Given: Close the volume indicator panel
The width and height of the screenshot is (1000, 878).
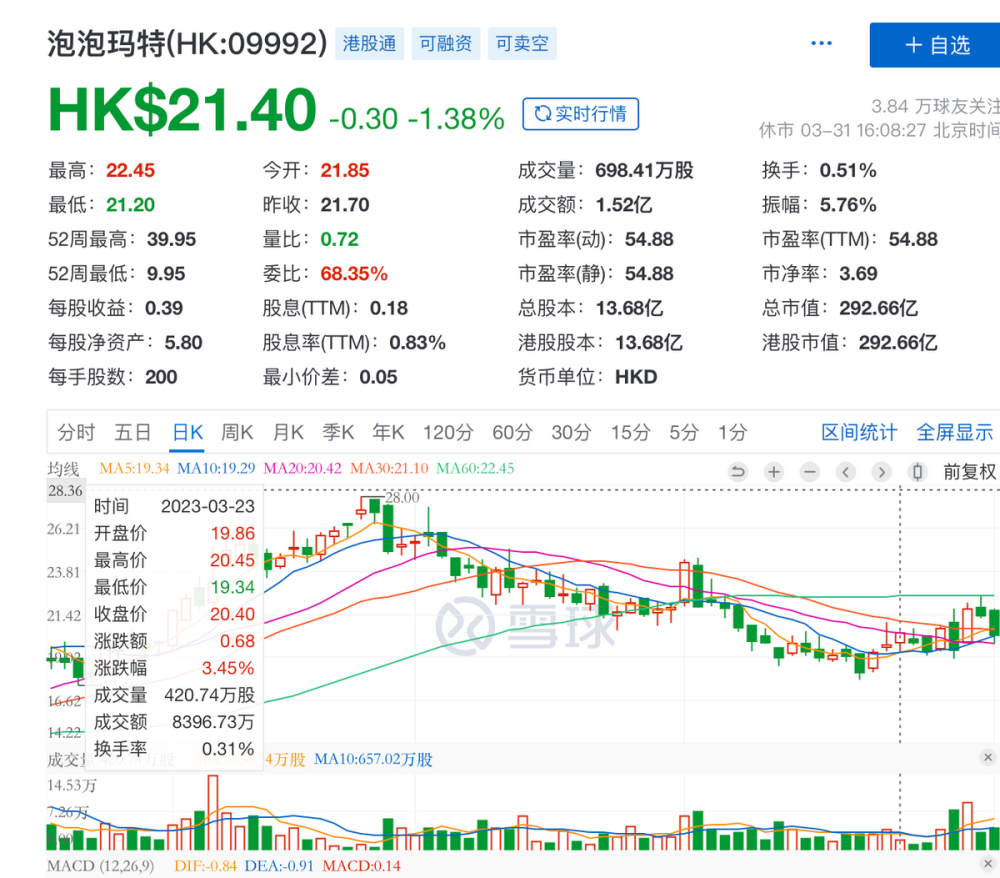Looking at the screenshot, I should tap(988, 757).
